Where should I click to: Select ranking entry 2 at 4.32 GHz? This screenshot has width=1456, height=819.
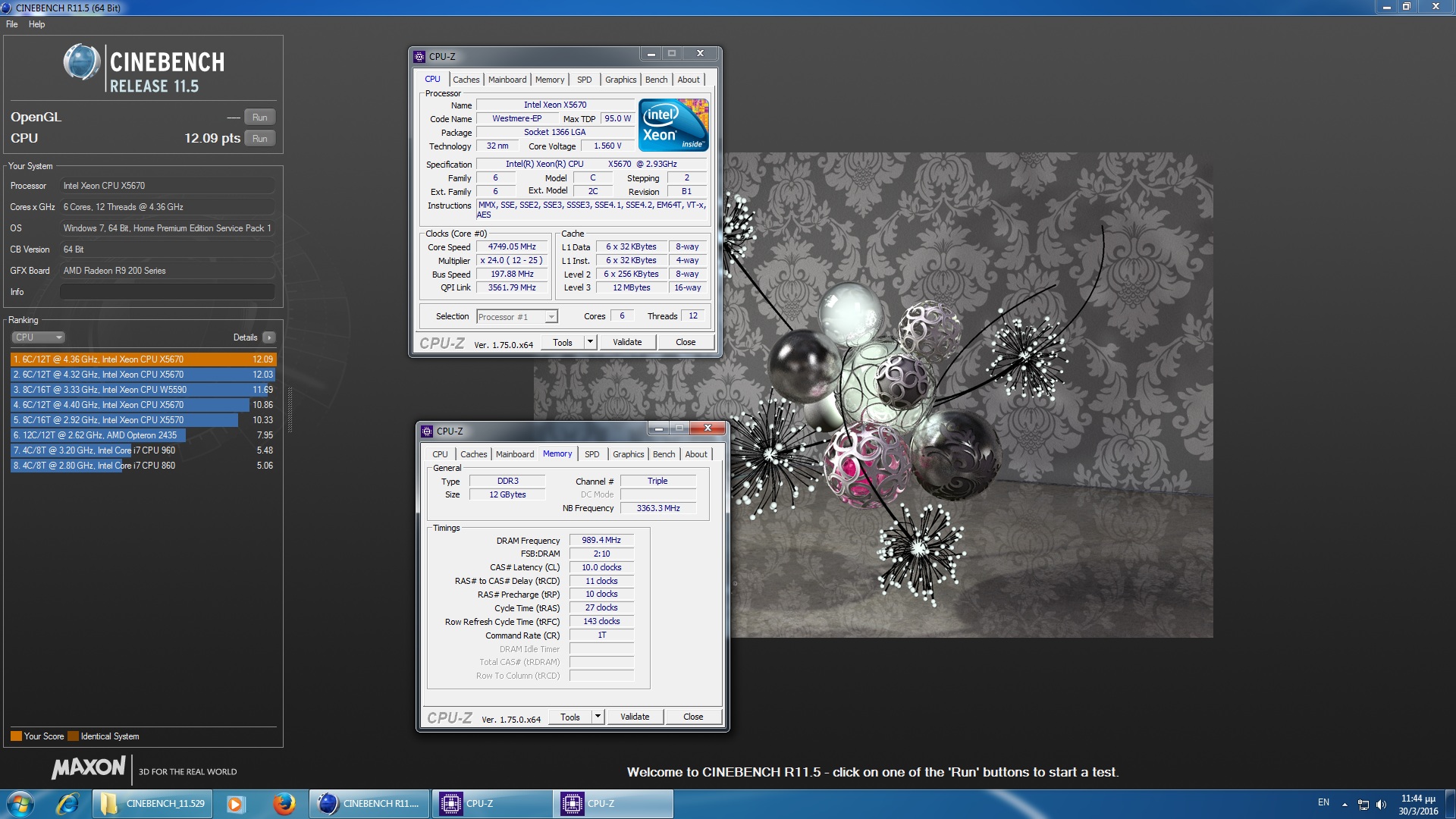[143, 375]
